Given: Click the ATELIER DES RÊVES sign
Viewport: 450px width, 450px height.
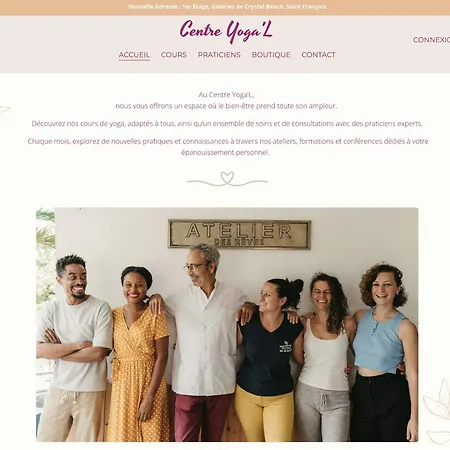Looking at the screenshot, I should pos(240,234).
